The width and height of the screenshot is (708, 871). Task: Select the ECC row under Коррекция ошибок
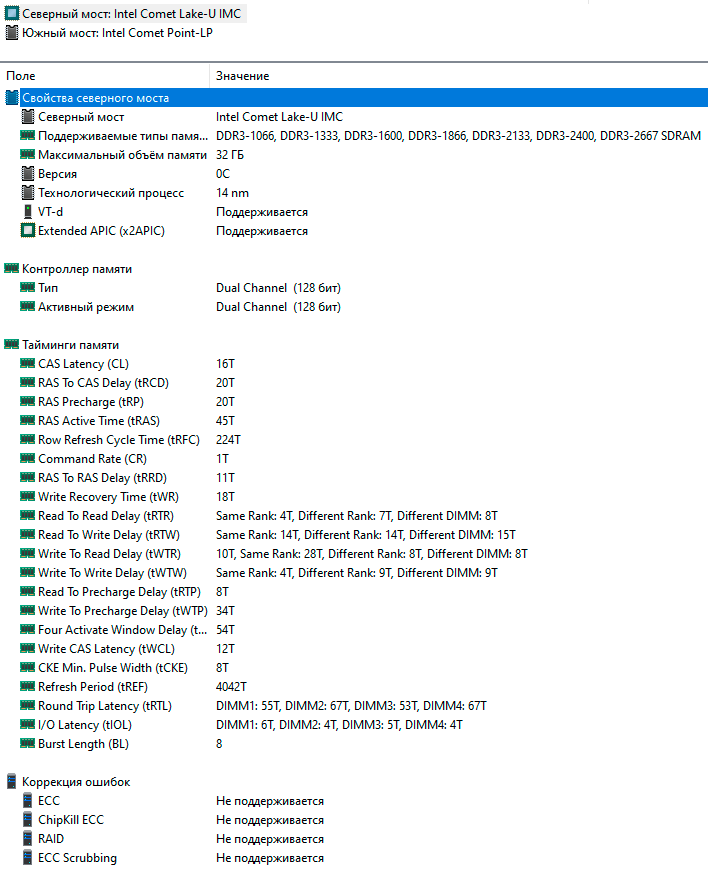pos(355,800)
